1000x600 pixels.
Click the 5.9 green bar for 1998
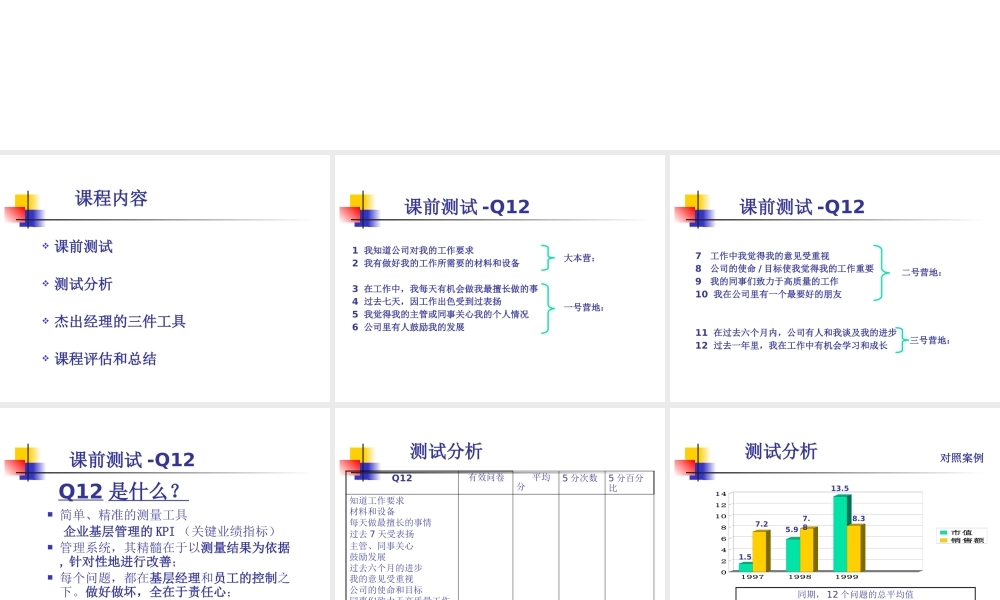click(793, 555)
